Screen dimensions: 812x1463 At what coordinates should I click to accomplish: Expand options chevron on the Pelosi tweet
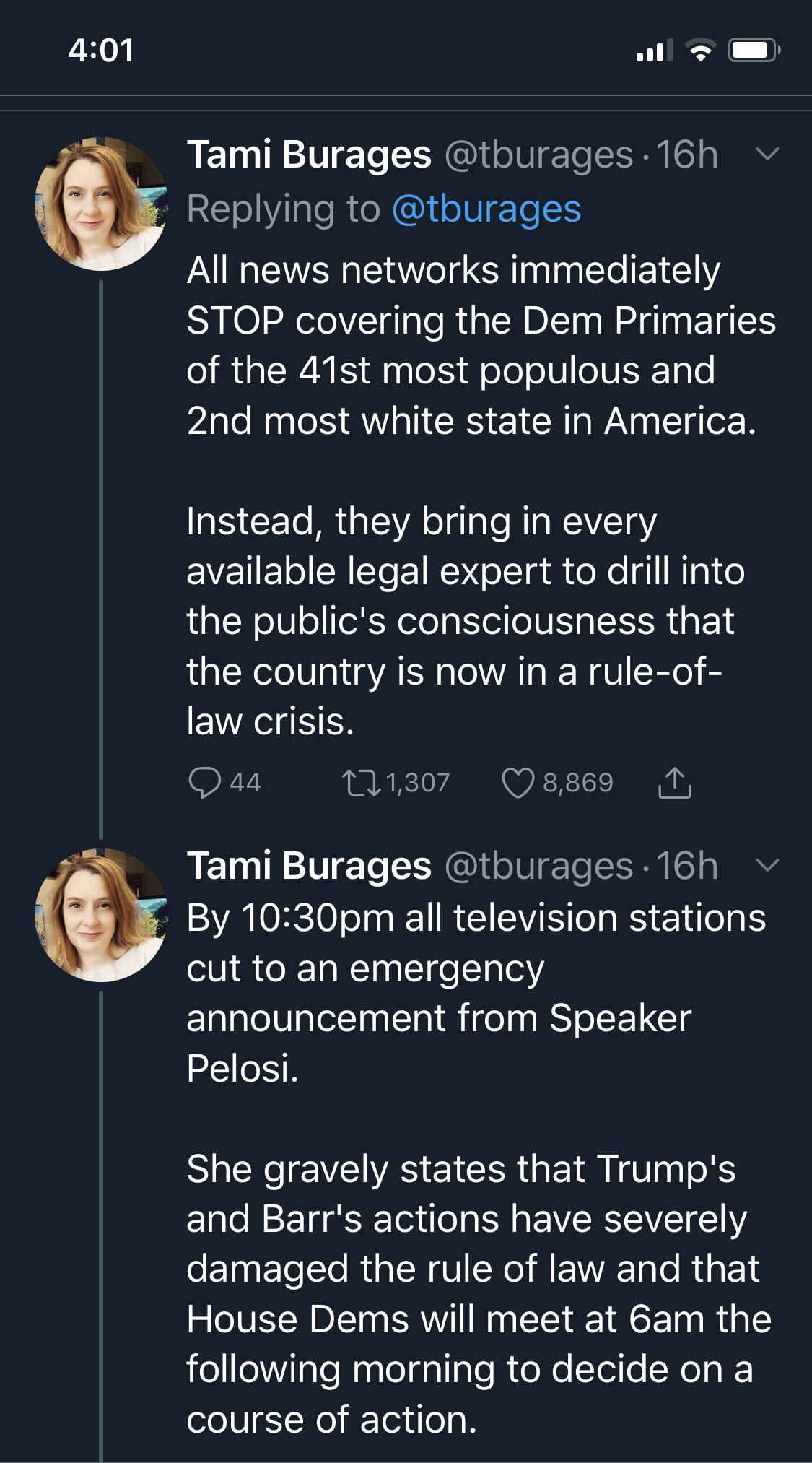pos(767,865)
